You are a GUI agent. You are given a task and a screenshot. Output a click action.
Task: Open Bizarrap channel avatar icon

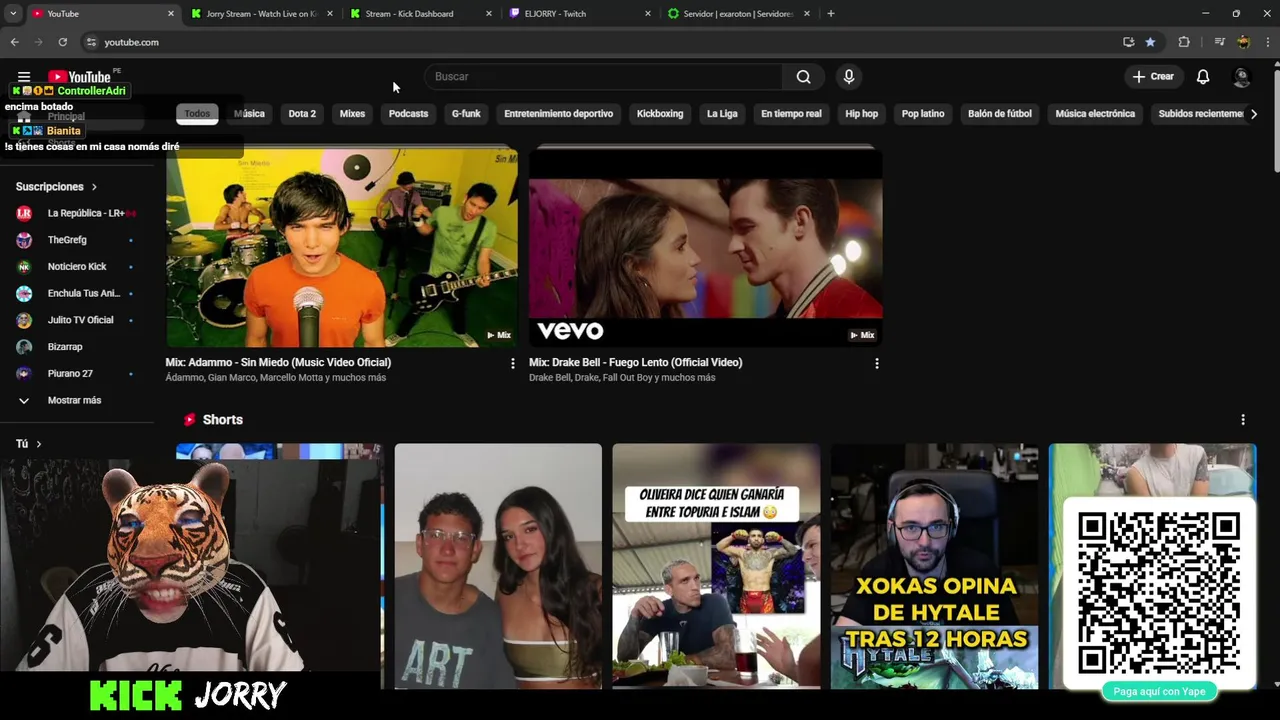(24, 347)
